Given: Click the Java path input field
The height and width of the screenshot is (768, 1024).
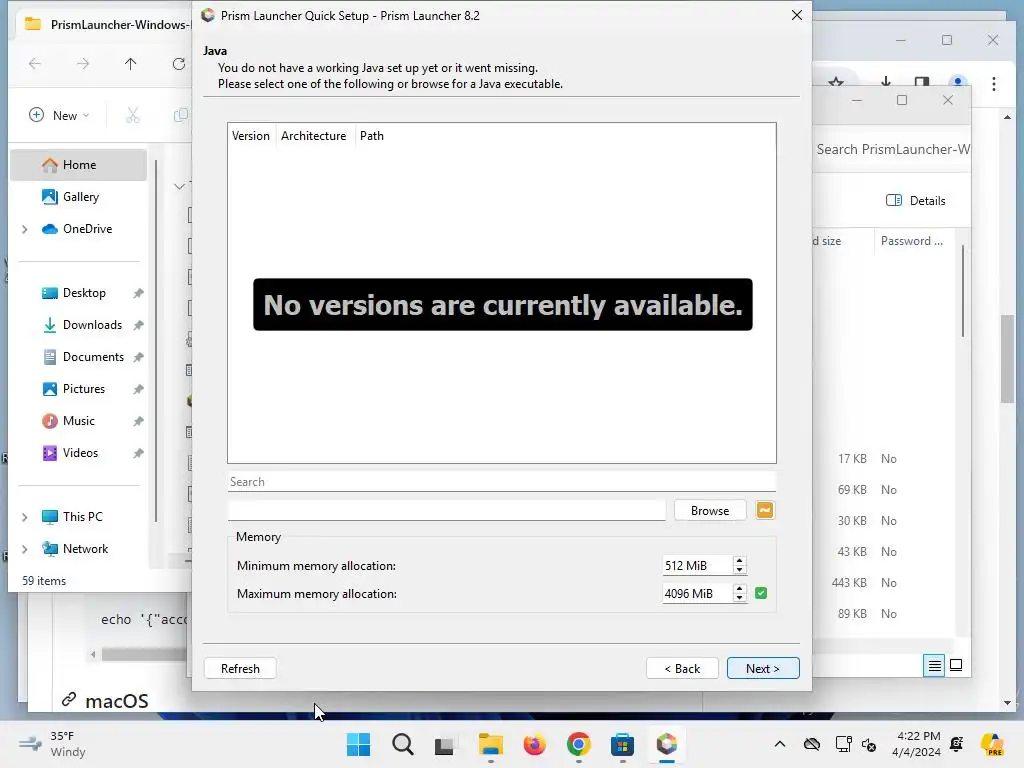Looking at the screenshot, I should pyautogui.click(x=447, y=511).
